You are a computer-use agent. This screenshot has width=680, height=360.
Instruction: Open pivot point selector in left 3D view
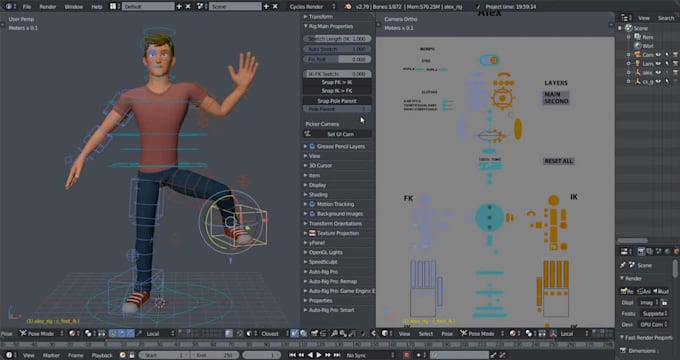(x=90, y=334)
